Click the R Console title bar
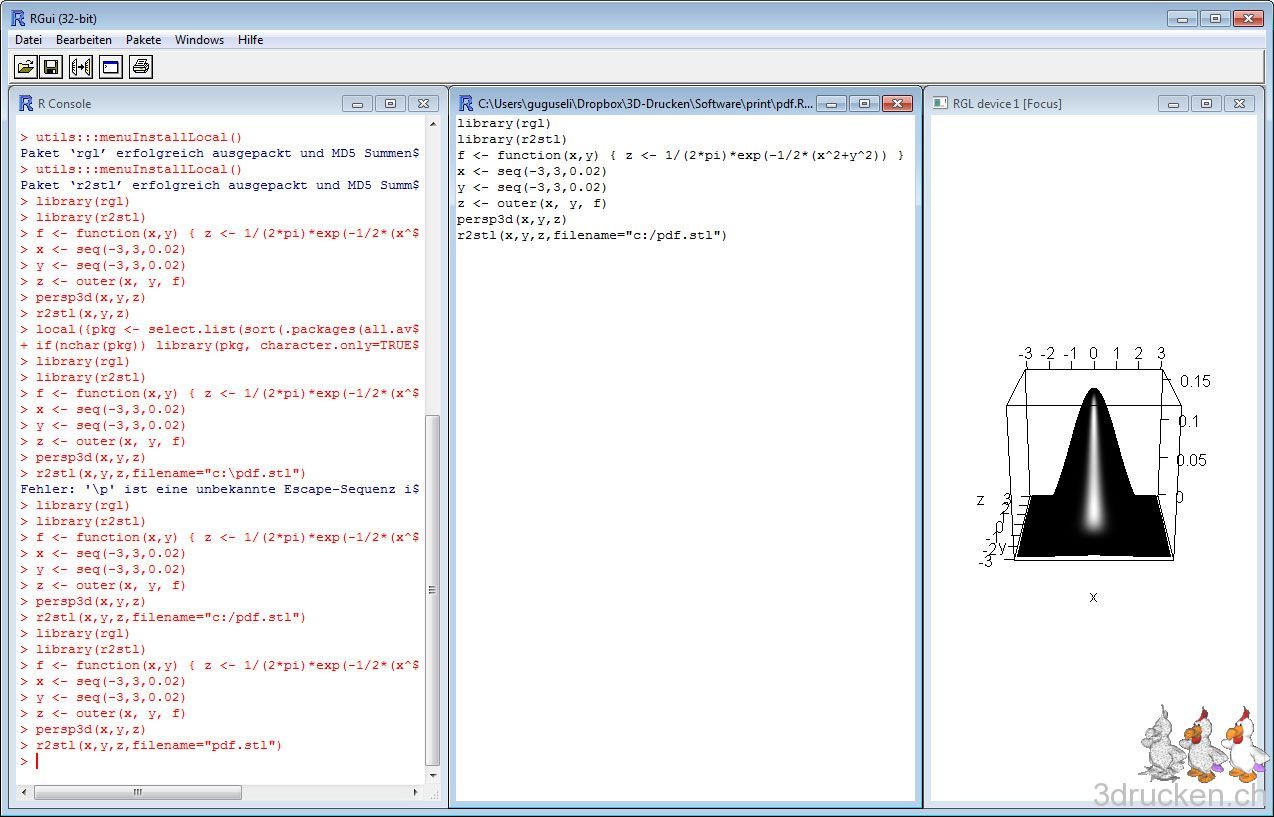This screenshot has width=1274, height=817. coord(230,103)
